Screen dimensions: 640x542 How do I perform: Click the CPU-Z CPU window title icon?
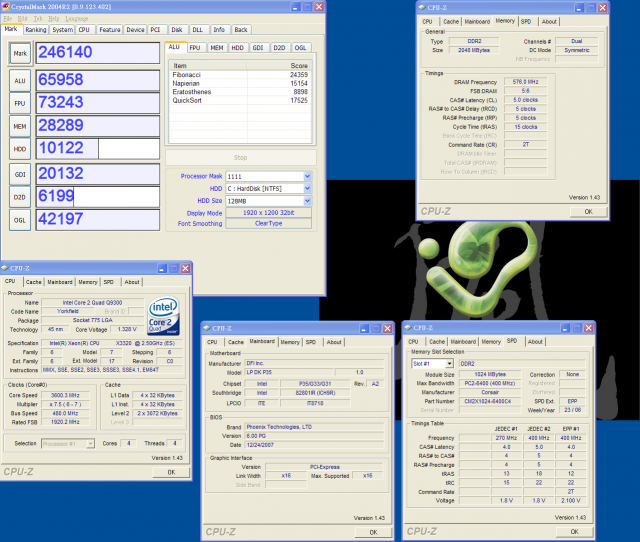(4, 268)
